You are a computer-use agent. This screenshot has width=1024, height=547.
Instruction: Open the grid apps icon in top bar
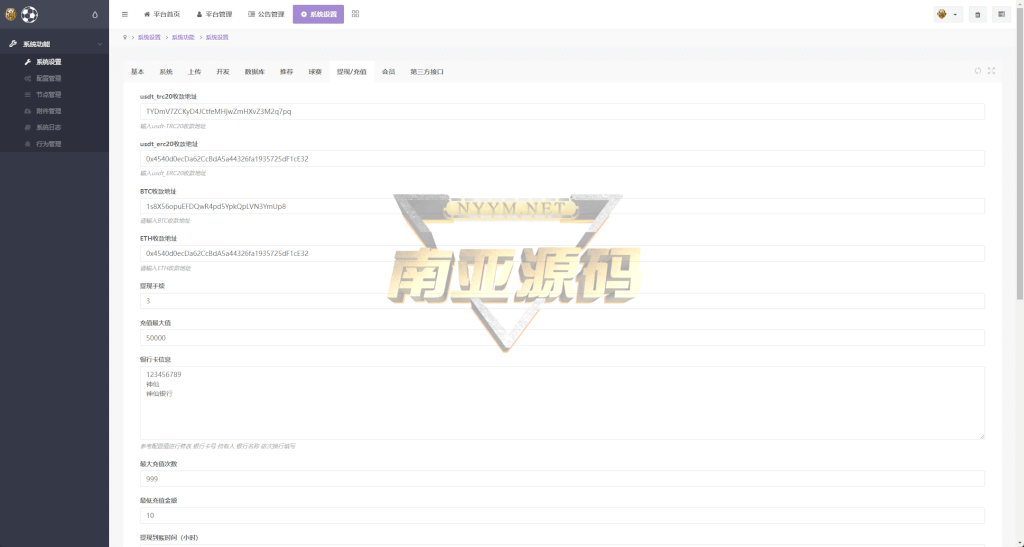pos(356,14)
